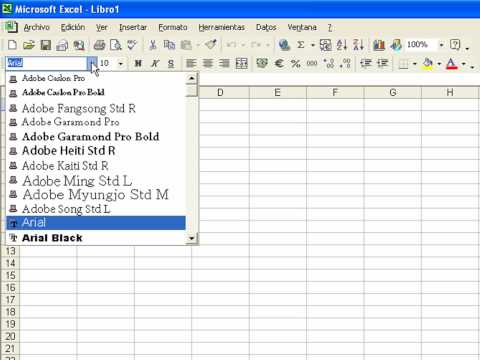Select Adobe Fangsong Std R font
Viewport: 480px width, 360px height.
[x=96, y=108]
